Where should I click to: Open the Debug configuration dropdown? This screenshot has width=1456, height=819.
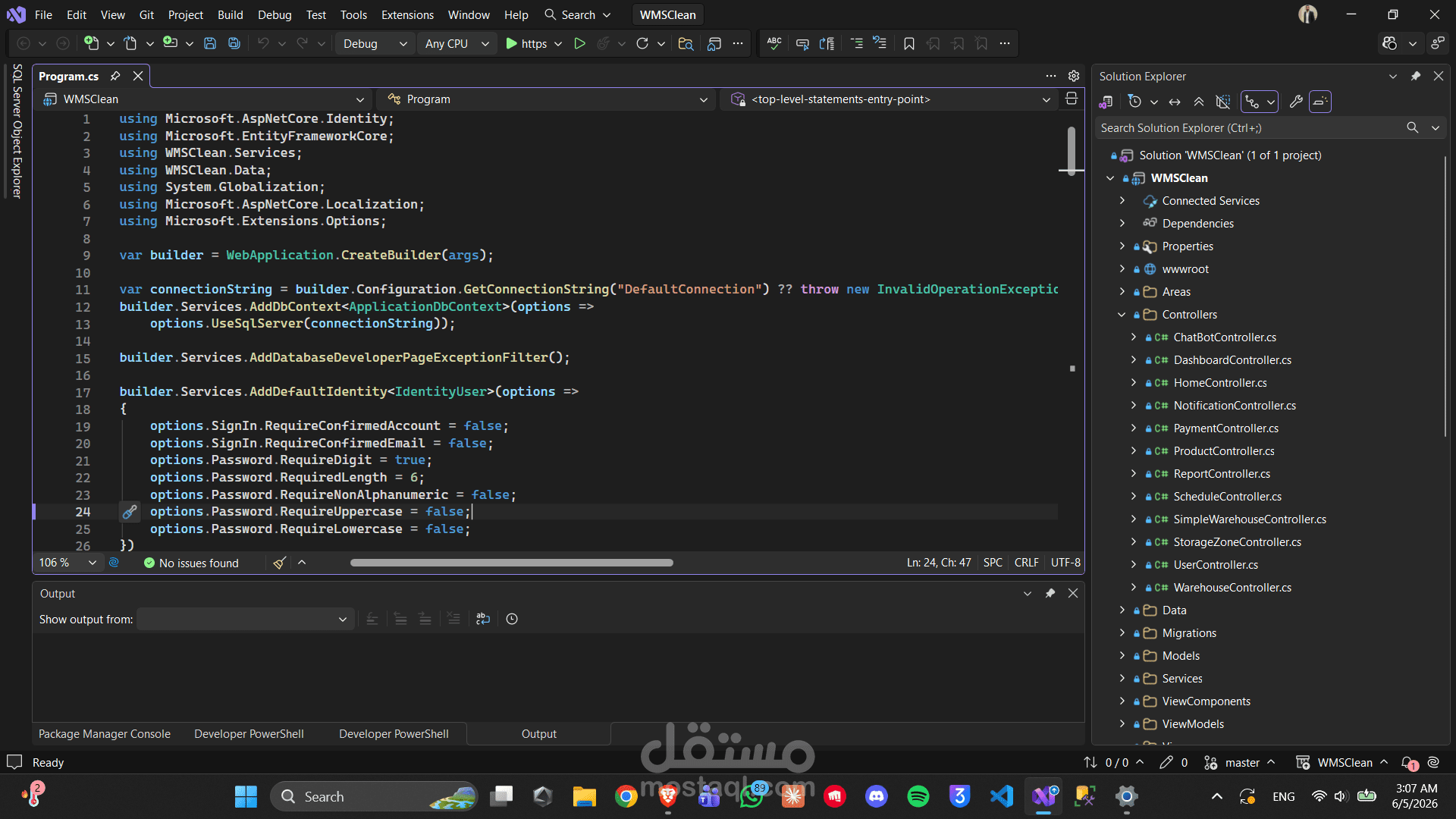376,43
